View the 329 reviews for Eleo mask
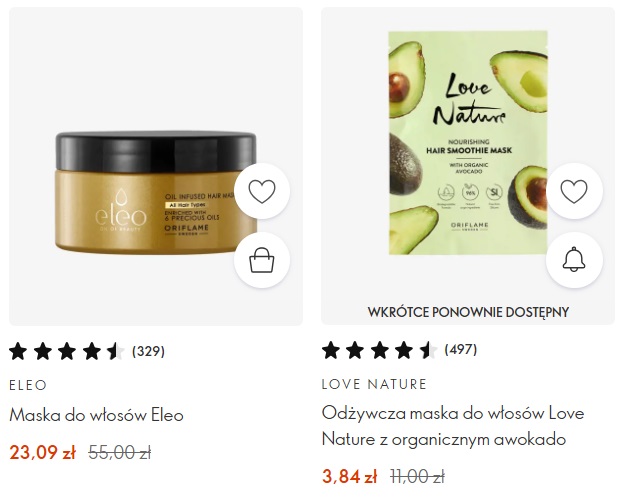Image resolution: width=622 pixels, height=503 pixels. [148, 351]
